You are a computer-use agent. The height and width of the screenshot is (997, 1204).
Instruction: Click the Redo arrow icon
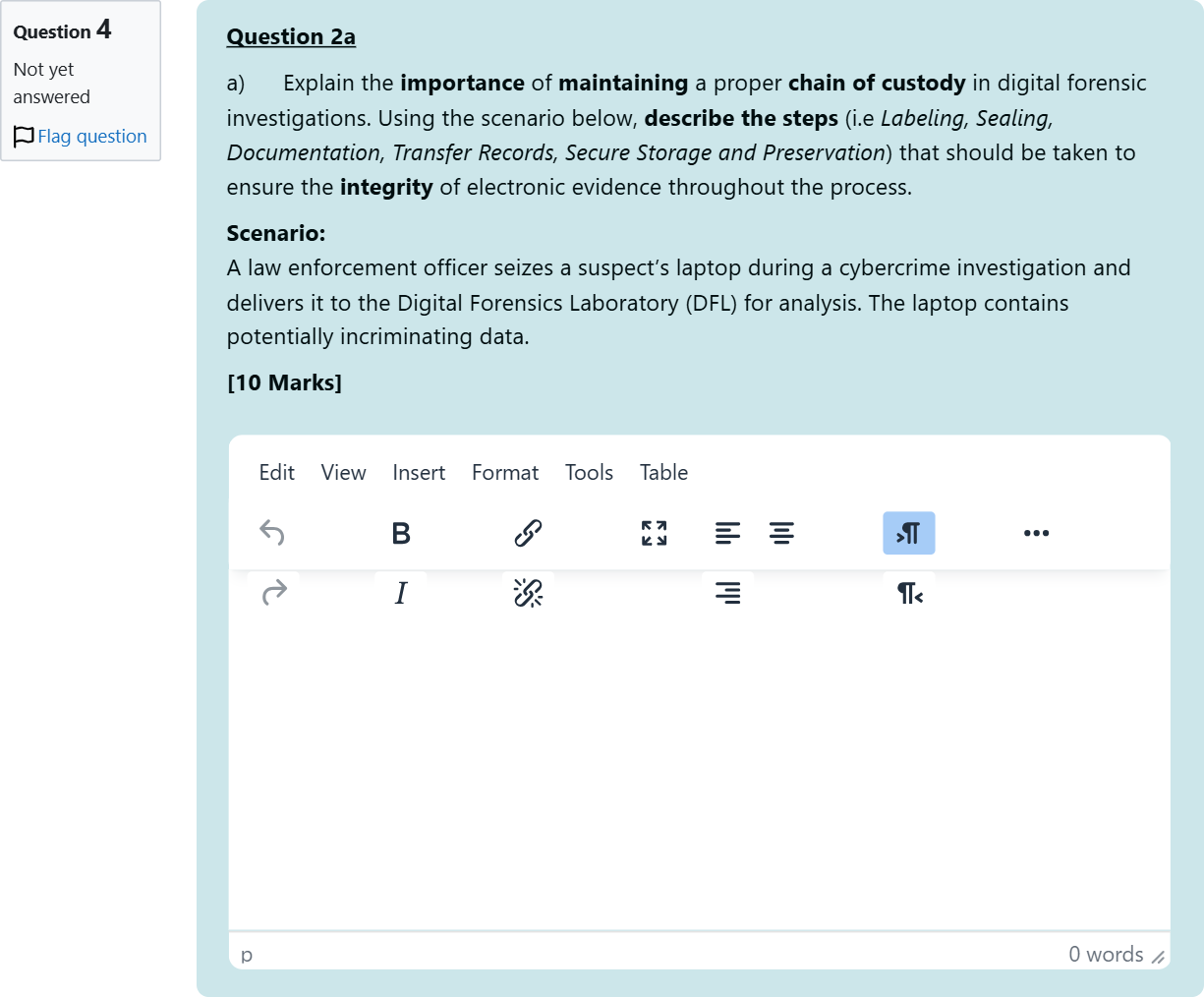click(x=273, y=593)
